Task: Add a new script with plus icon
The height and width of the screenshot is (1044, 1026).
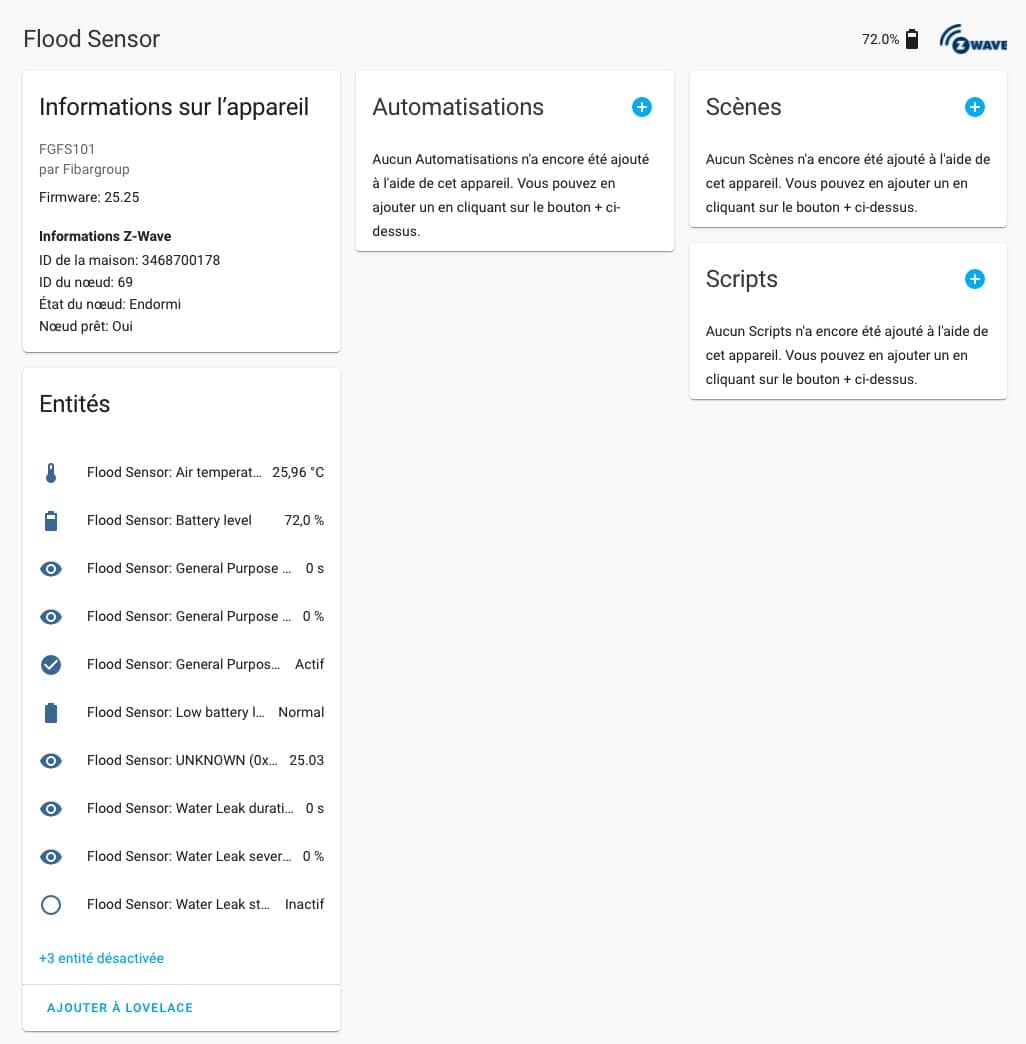Action: pyautogui.click(x=975, y=279)
